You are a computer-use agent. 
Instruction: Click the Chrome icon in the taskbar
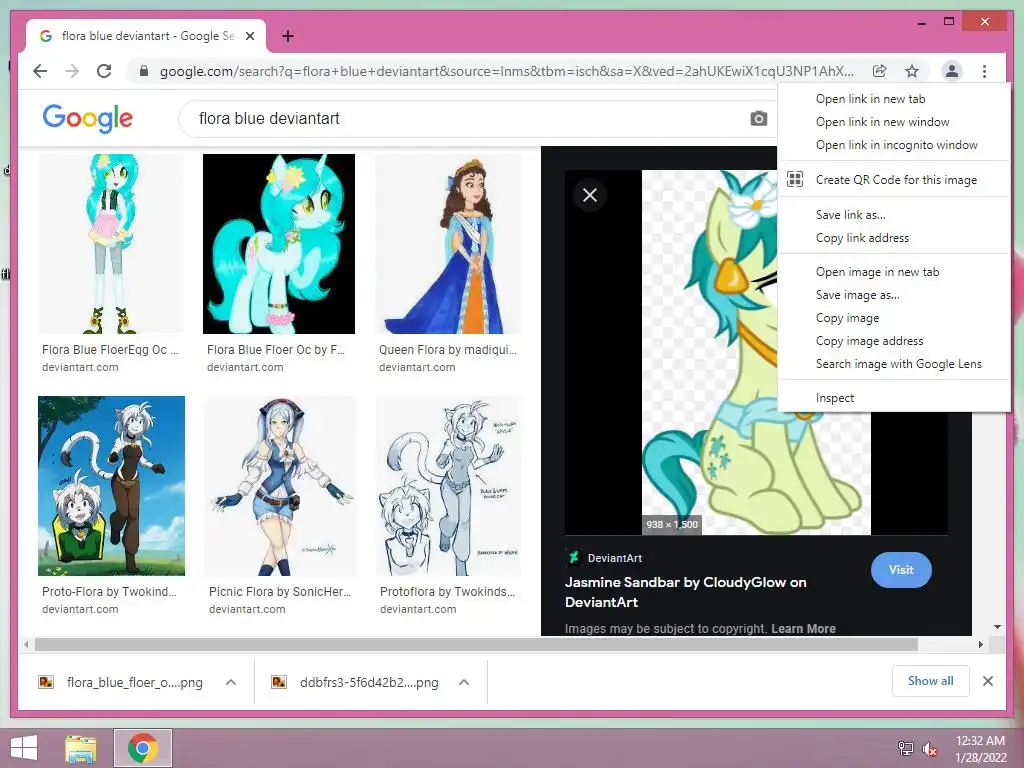click(143, 748)
